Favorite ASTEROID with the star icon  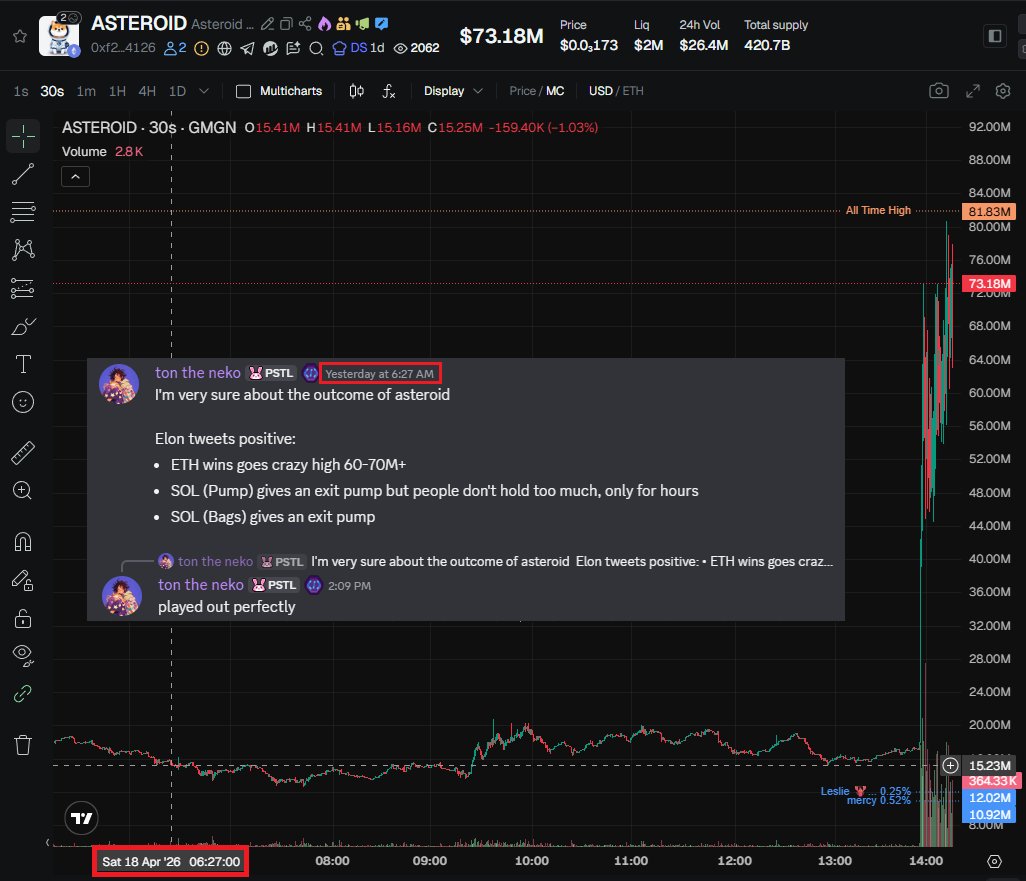[x=20, y=36]
